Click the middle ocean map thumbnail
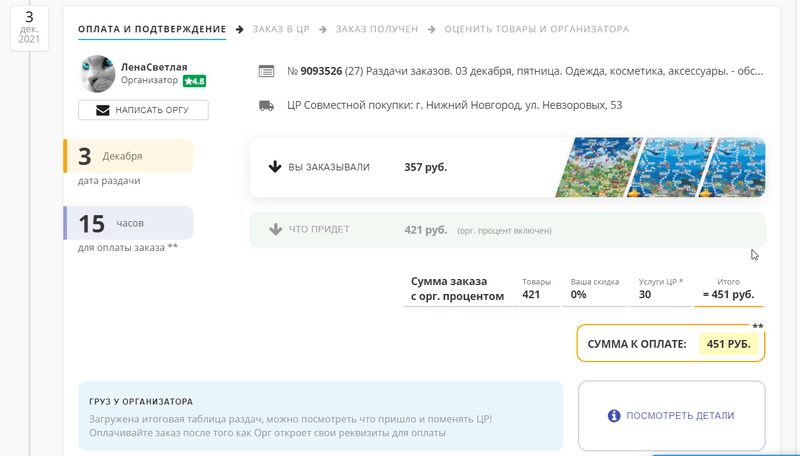The height and width of the screenshot is (456, 800). [x=669, y=167]
